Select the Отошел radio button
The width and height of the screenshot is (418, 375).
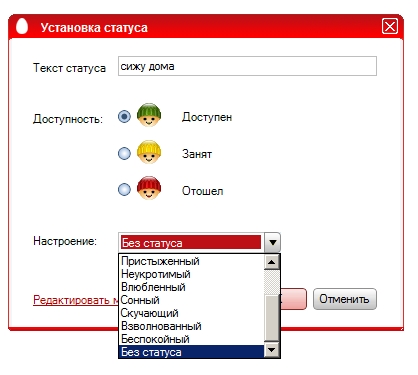(124, 190)
